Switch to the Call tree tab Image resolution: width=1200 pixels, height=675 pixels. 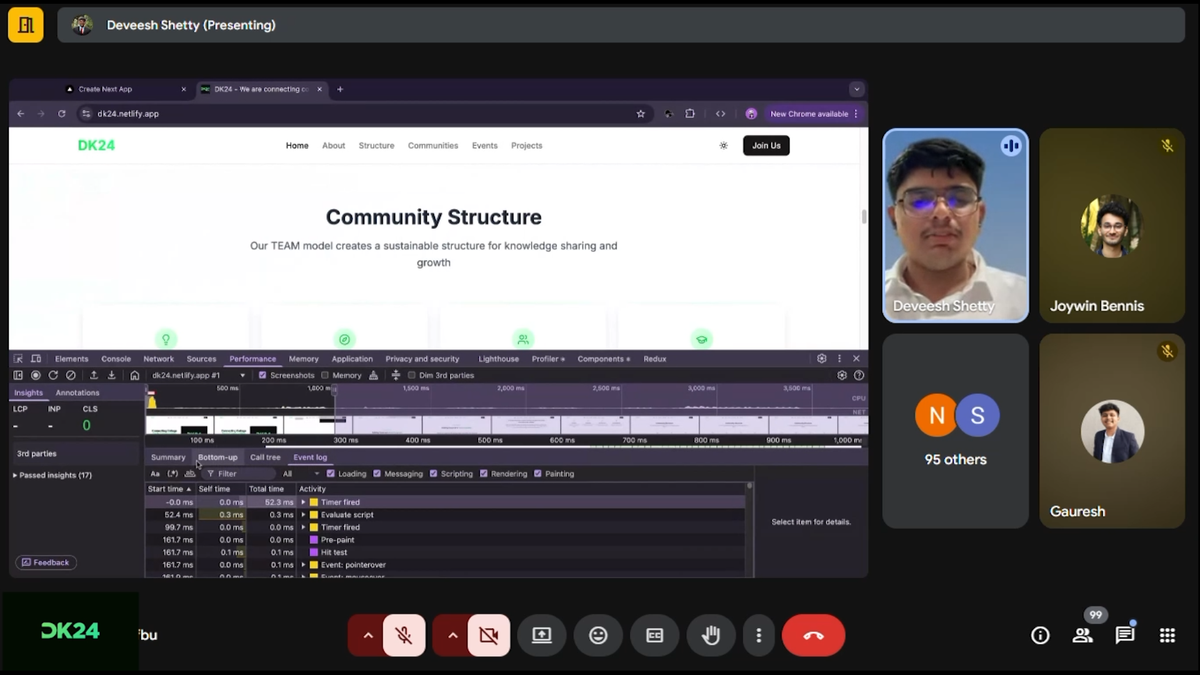265,457
